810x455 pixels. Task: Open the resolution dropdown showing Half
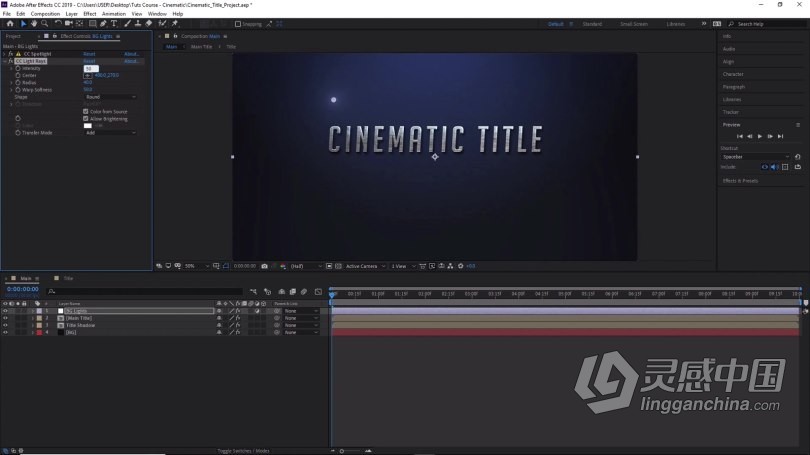pos(306,266)
